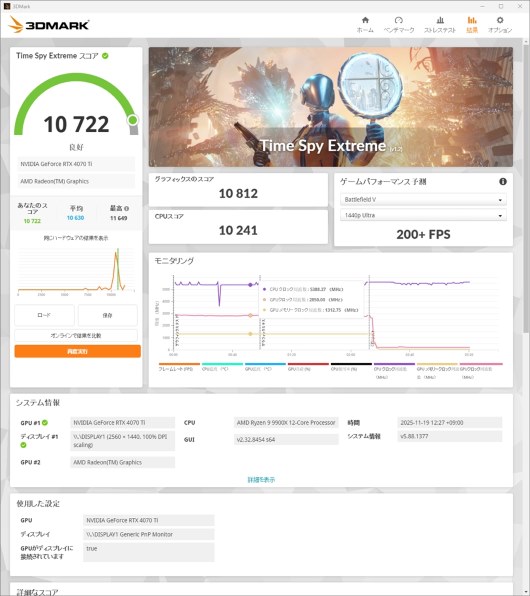Click the GUI version v2.32.8454 s64
The width and height of the screenshot is (530, 596).
[x=286, y=439]
